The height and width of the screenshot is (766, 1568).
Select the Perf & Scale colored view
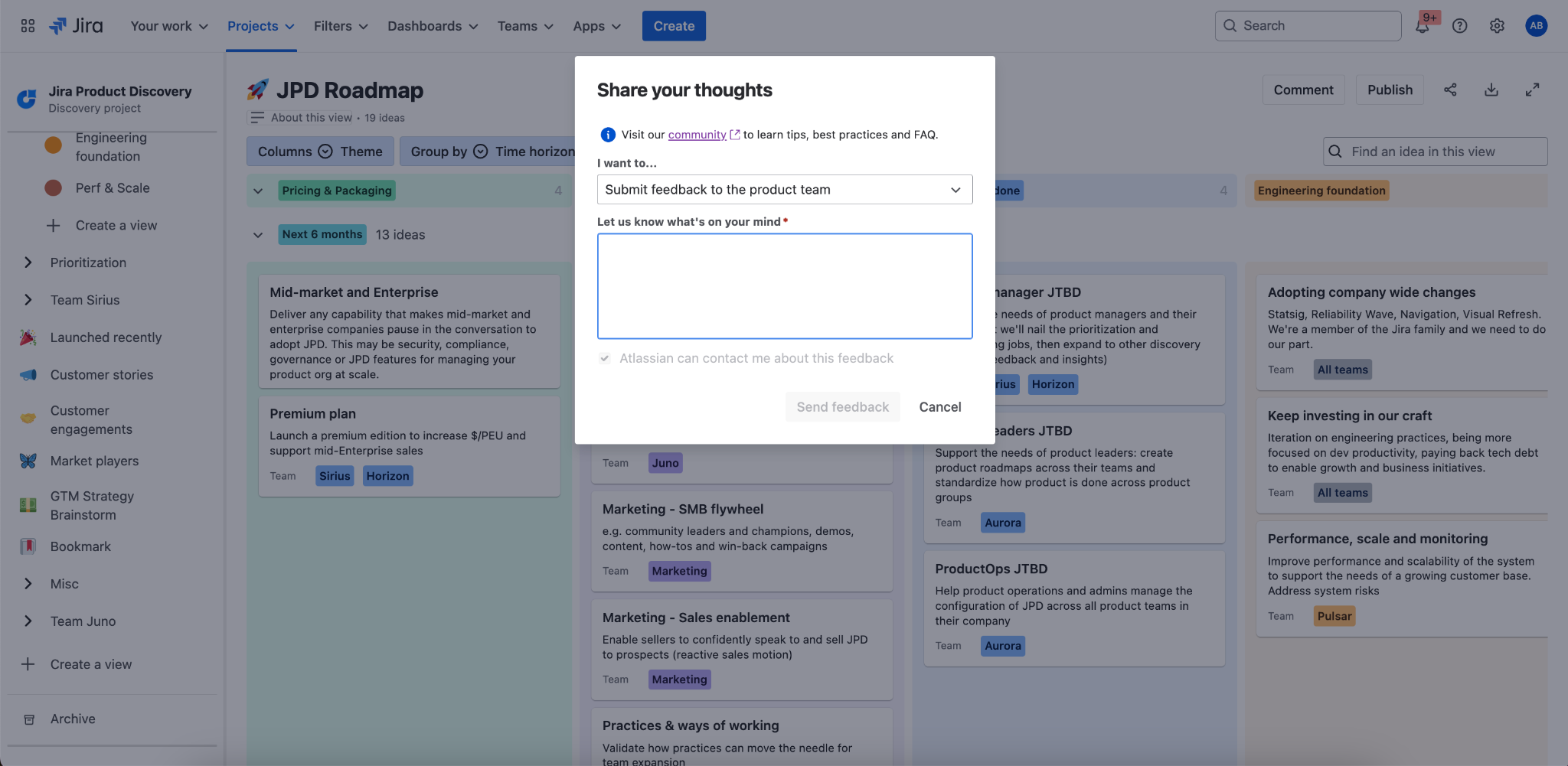tap(112, 188)
